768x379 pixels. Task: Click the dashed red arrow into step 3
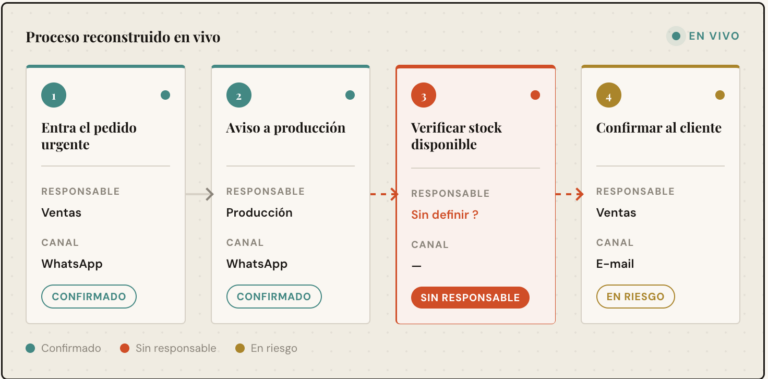pyautogui.click(x=384, y=194)
